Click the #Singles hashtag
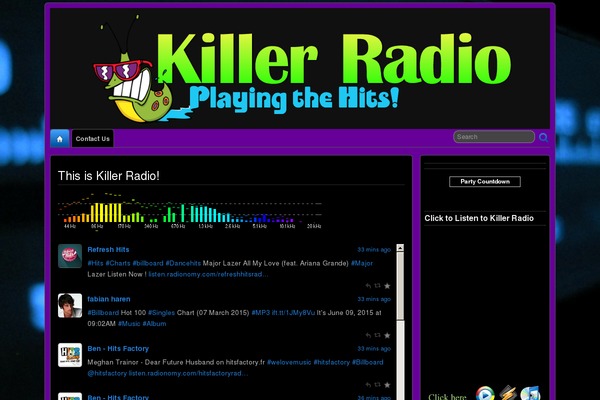Screen dimensions: 600x400 point(161,313)
